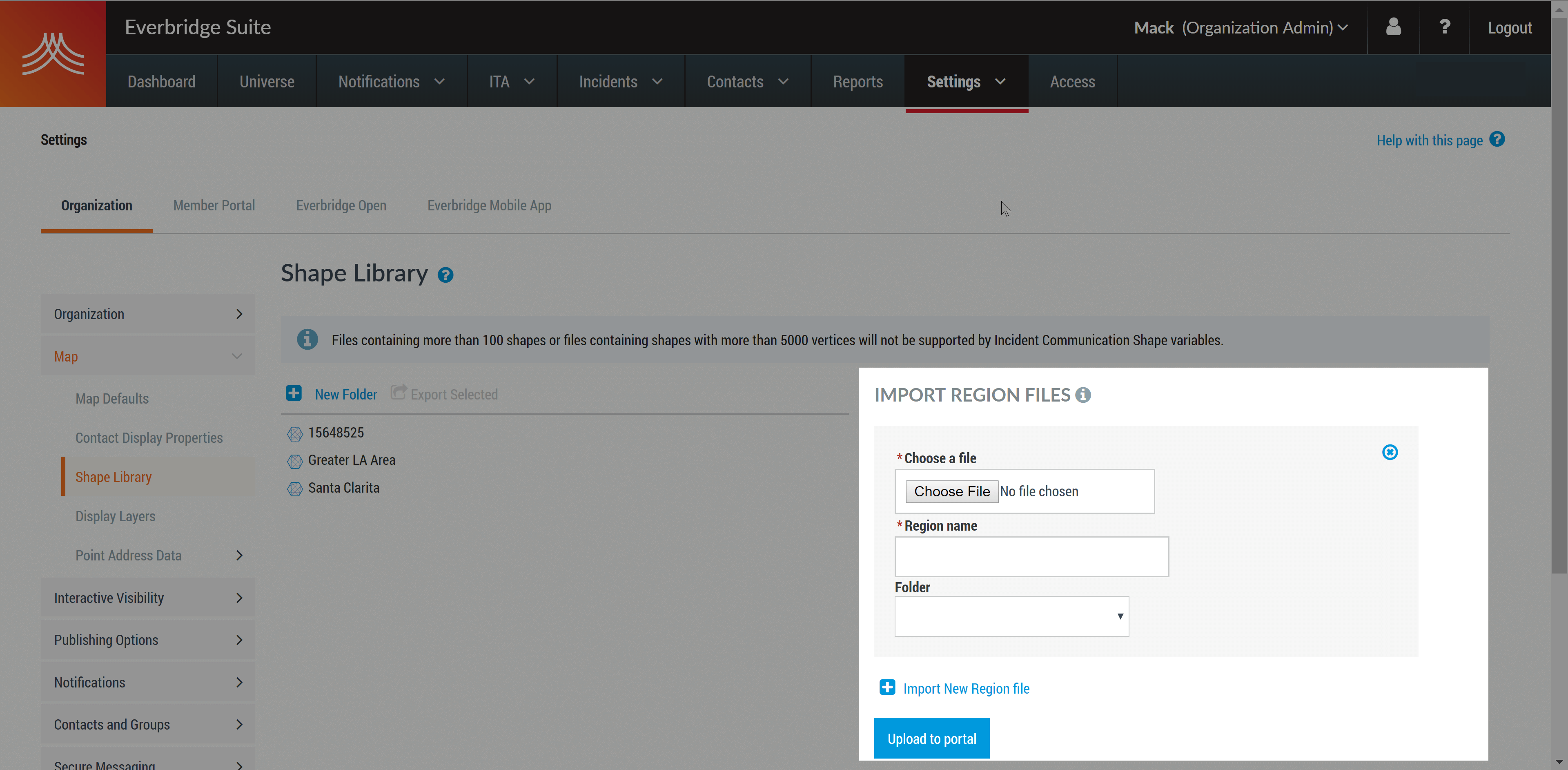Viewport: 1568px width, 770px height.
Task: Click the Upload to portal button
Action: [x=931, y=739]
